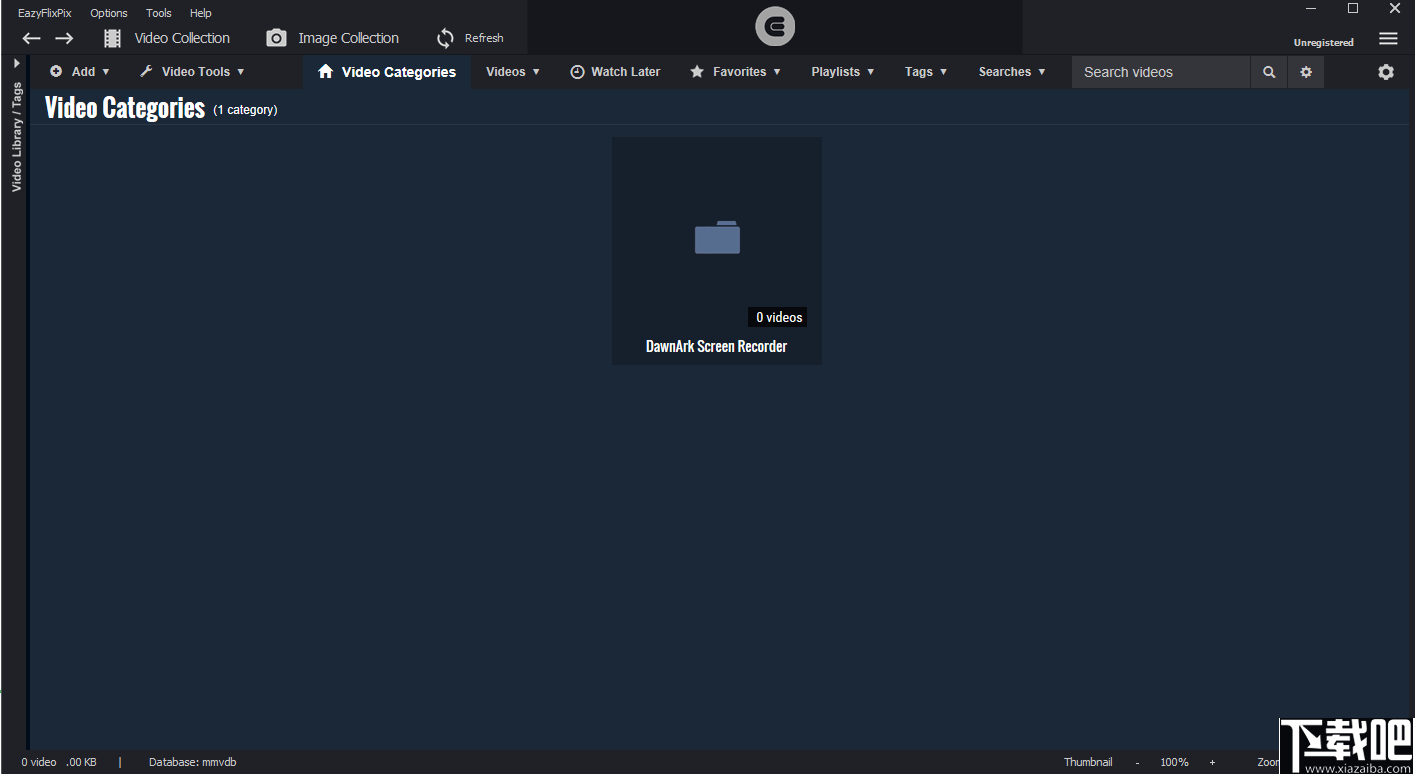Click the Refresh label
This screenshot has height=774, width=1415.
pyautogui.click(x=484, y=38)
